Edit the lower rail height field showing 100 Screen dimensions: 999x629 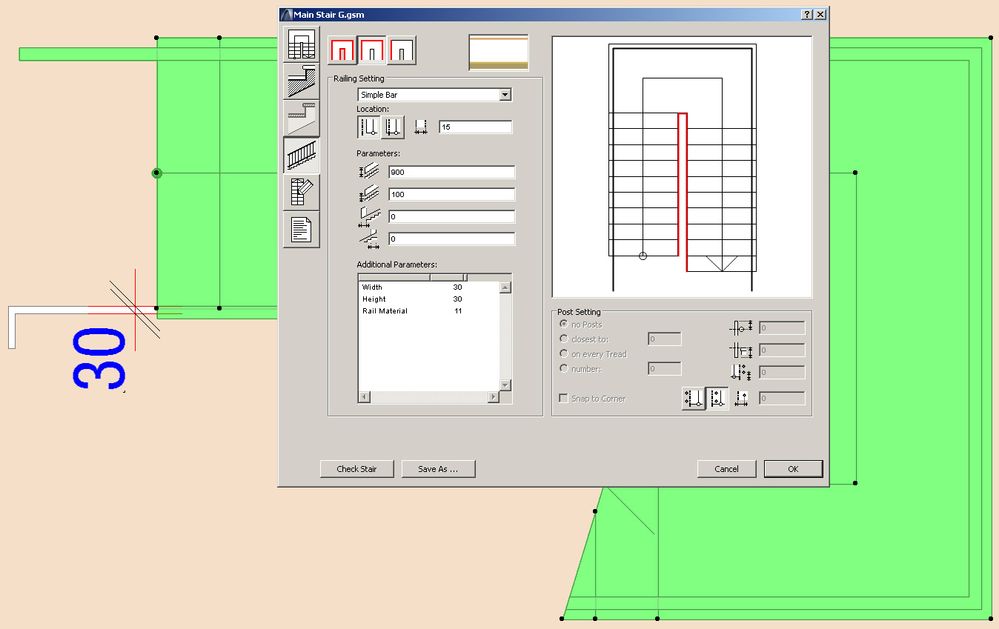452,194
